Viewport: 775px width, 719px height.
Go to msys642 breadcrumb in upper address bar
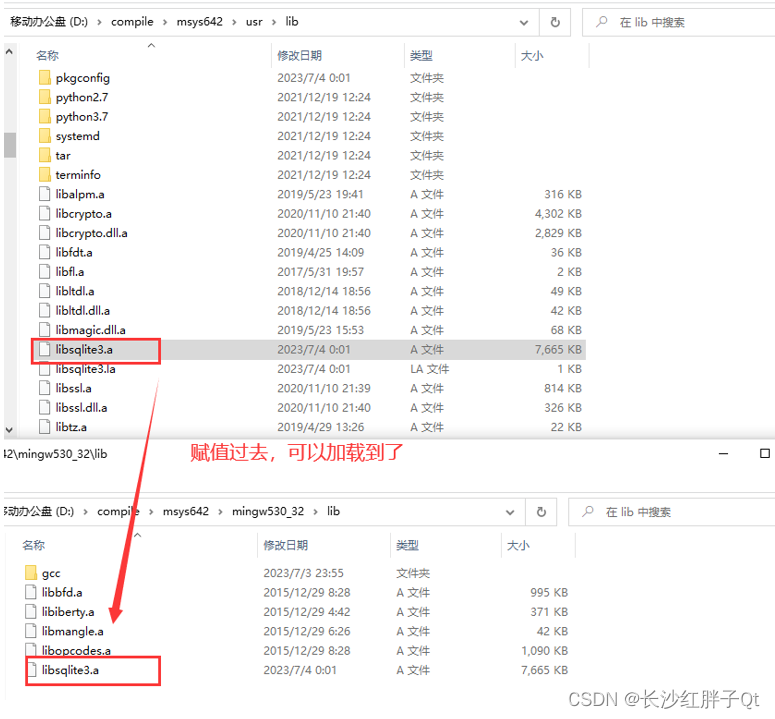pos(200,22)
